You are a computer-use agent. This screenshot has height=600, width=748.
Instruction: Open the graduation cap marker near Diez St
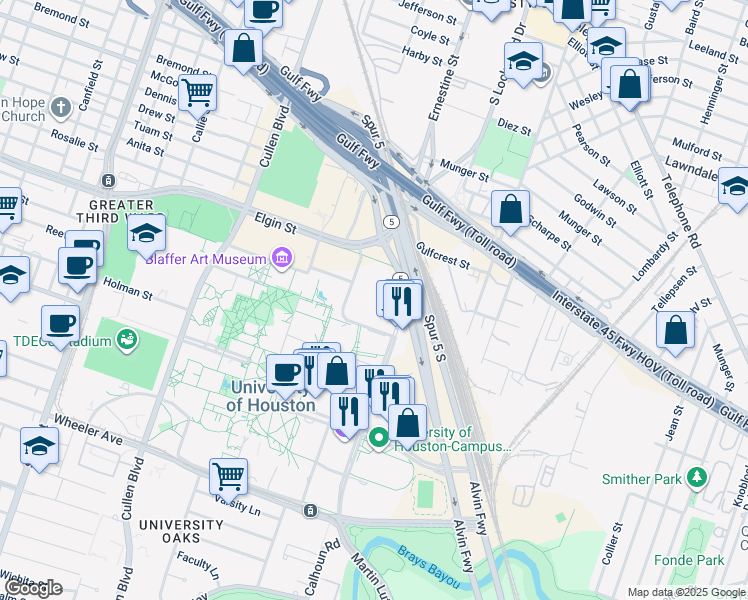(523, 61)
